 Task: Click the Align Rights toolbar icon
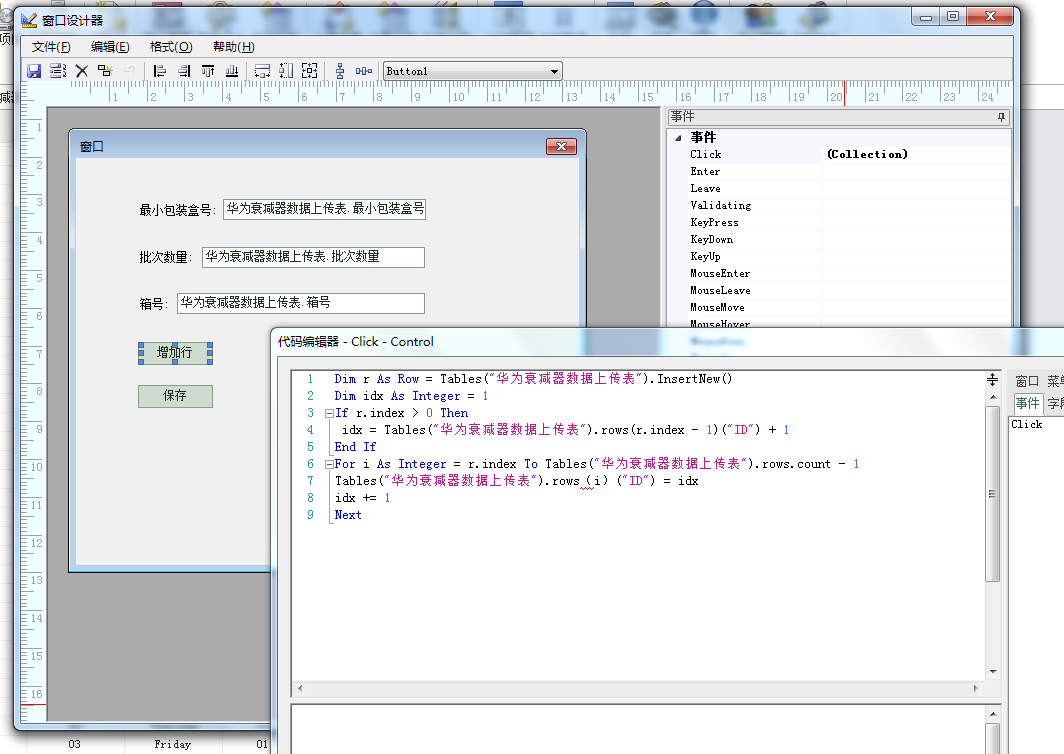[184, 71]
